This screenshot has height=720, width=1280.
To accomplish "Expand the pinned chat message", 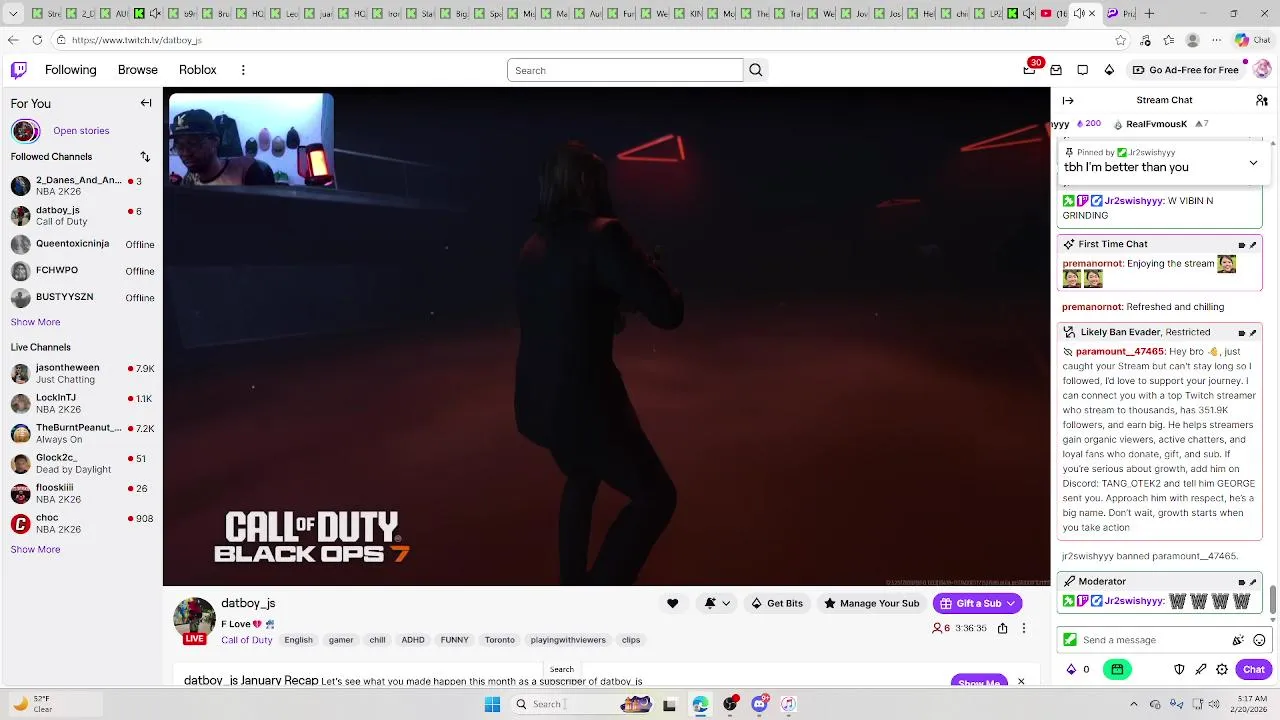I will coord(1253,163).
